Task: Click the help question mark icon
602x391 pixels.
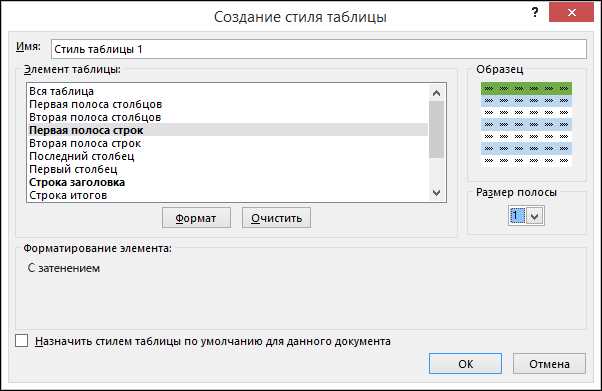Action: (x=535, y=13)
